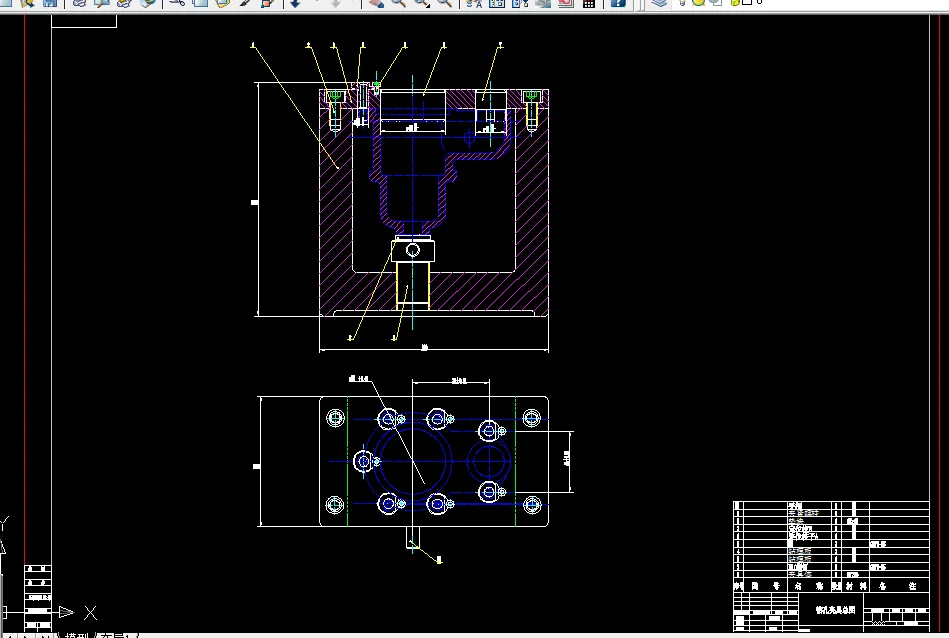Viewport: 949px width, 638px height.
Task: Activate the Pan realtime hand tool
Action: [376, 2]
